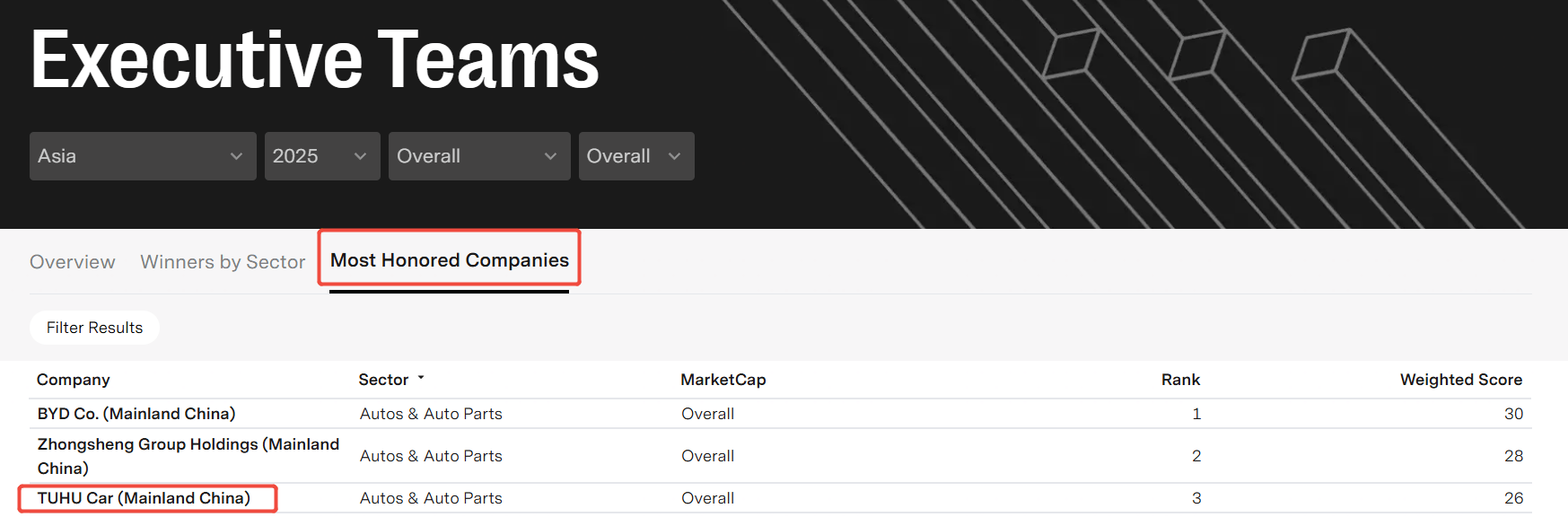
Task: Click the Sector column header
Action: coord(383,380)
